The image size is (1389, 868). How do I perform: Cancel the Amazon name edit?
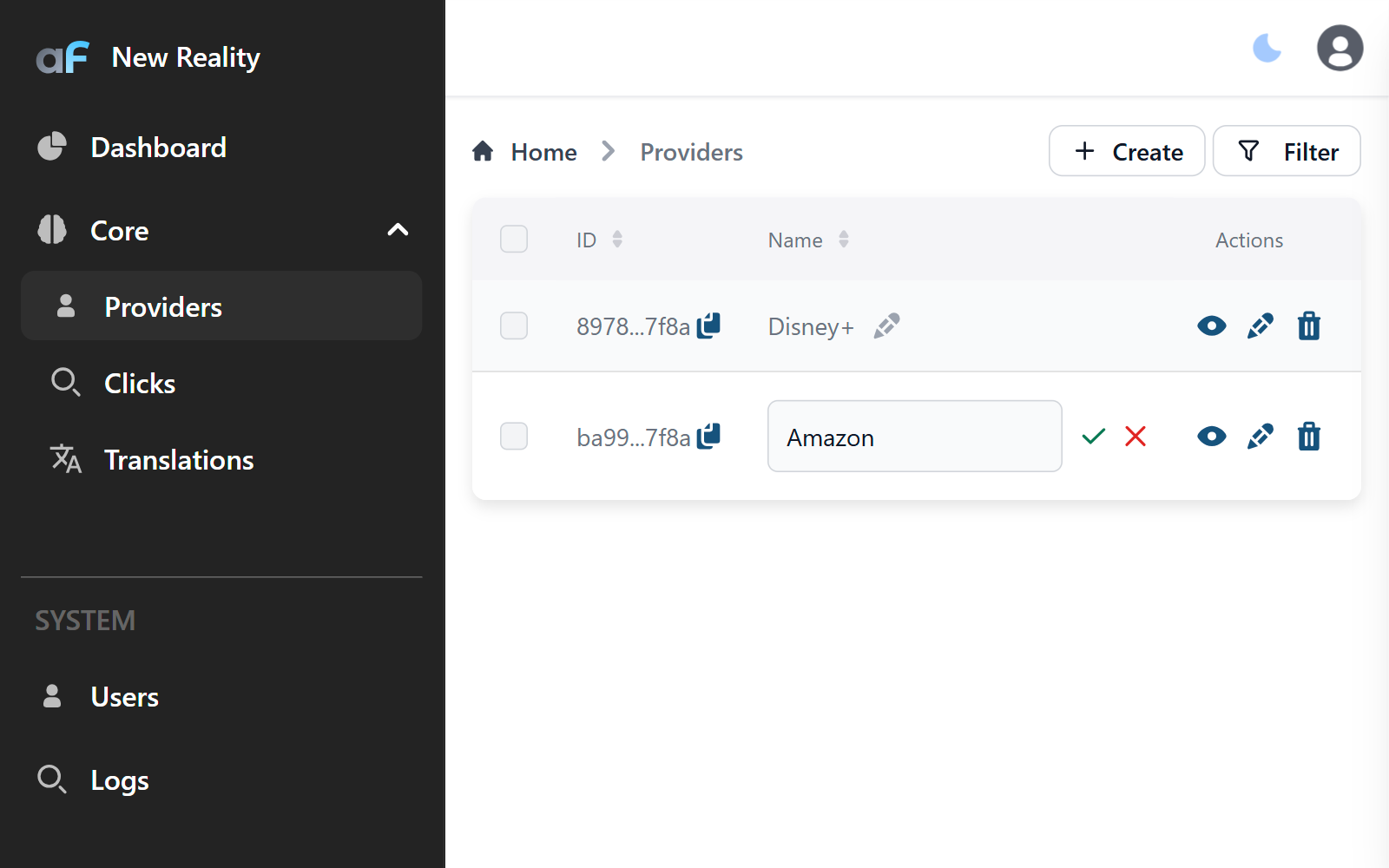(1136, 437)
